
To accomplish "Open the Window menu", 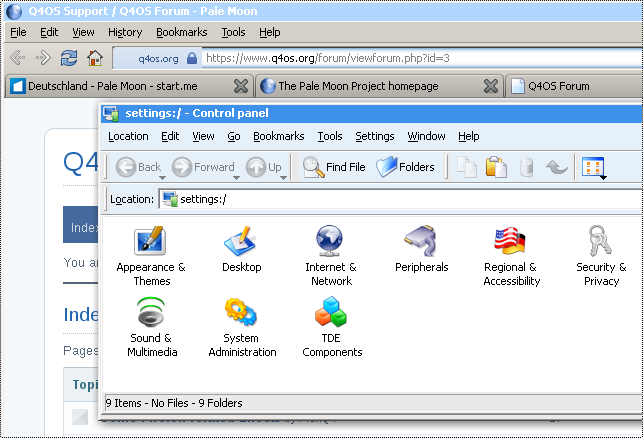I will [x=426, y=136].
